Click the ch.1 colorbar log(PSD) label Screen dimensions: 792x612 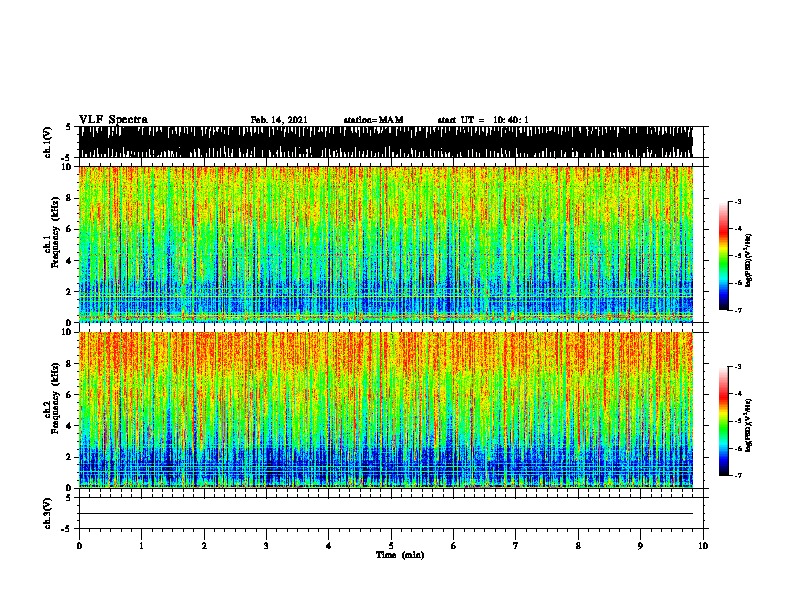pyautogui.click(x=748, y=261)
